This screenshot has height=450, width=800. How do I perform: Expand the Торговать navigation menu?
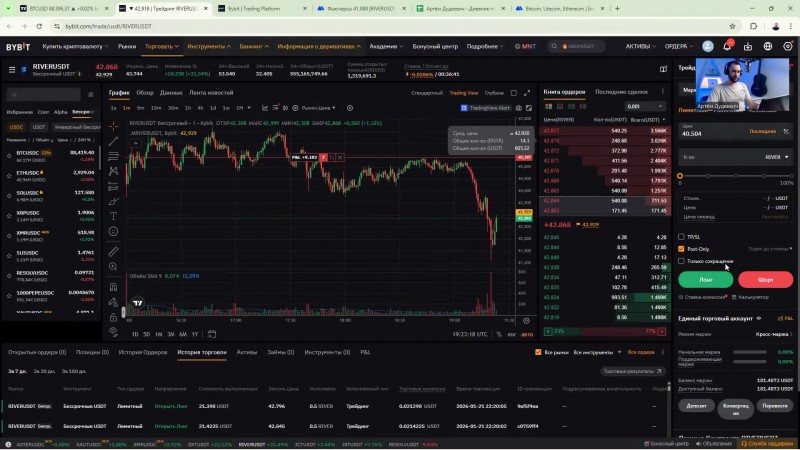(162, 46)
